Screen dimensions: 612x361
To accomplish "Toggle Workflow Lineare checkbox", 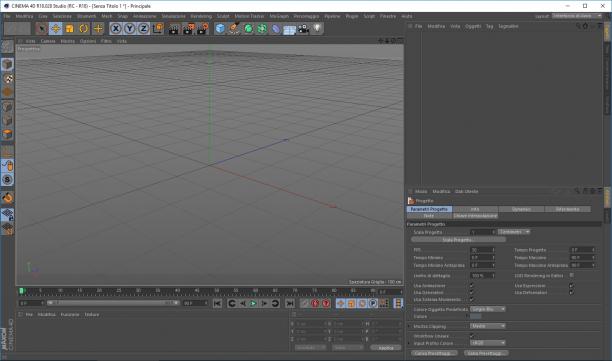I will 472,336.
